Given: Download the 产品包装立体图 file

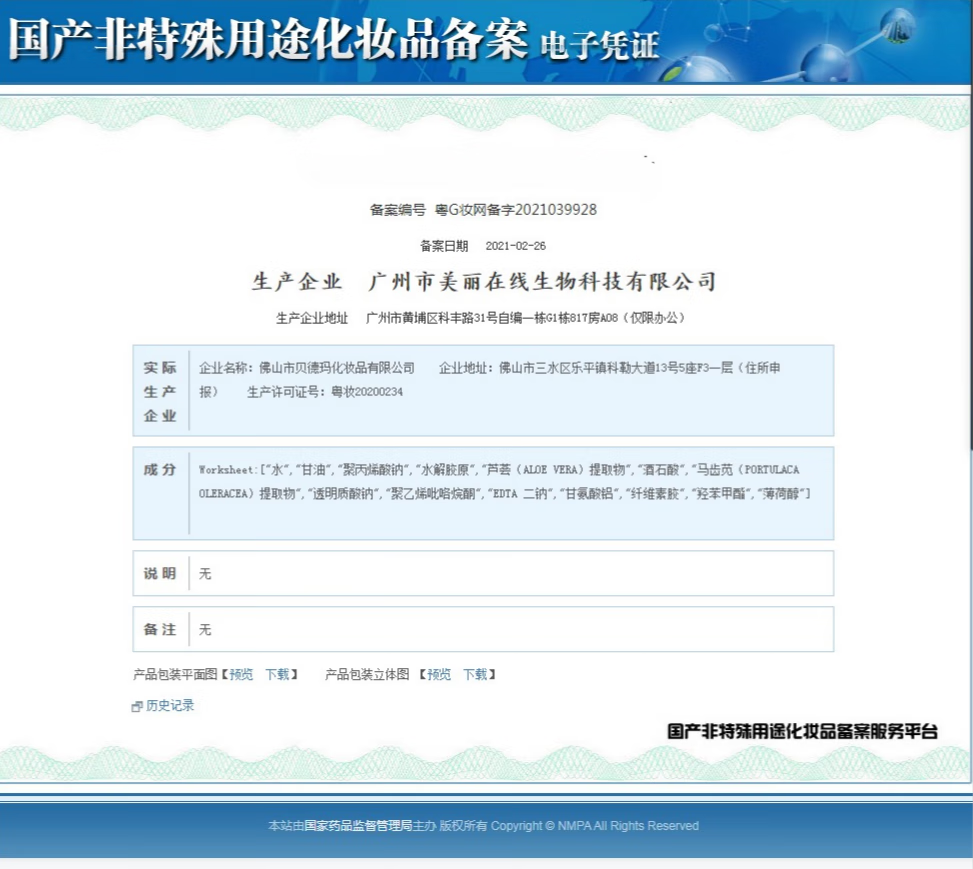Looking at the screenshot, I should coord(475,675).
